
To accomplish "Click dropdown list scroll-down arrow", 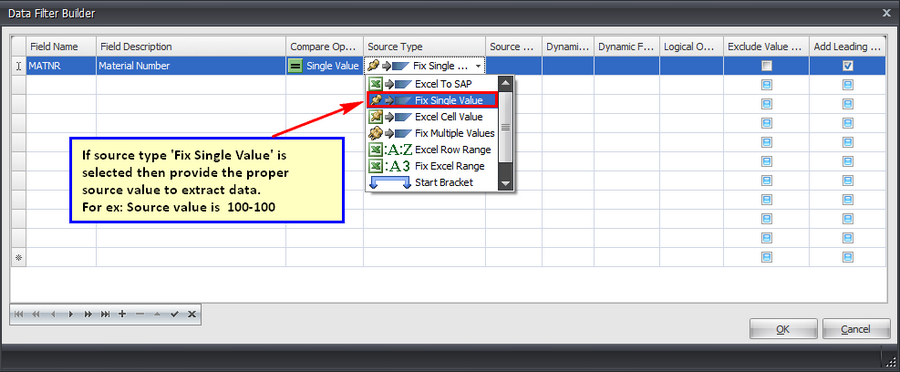I will [x=506, y=183].
